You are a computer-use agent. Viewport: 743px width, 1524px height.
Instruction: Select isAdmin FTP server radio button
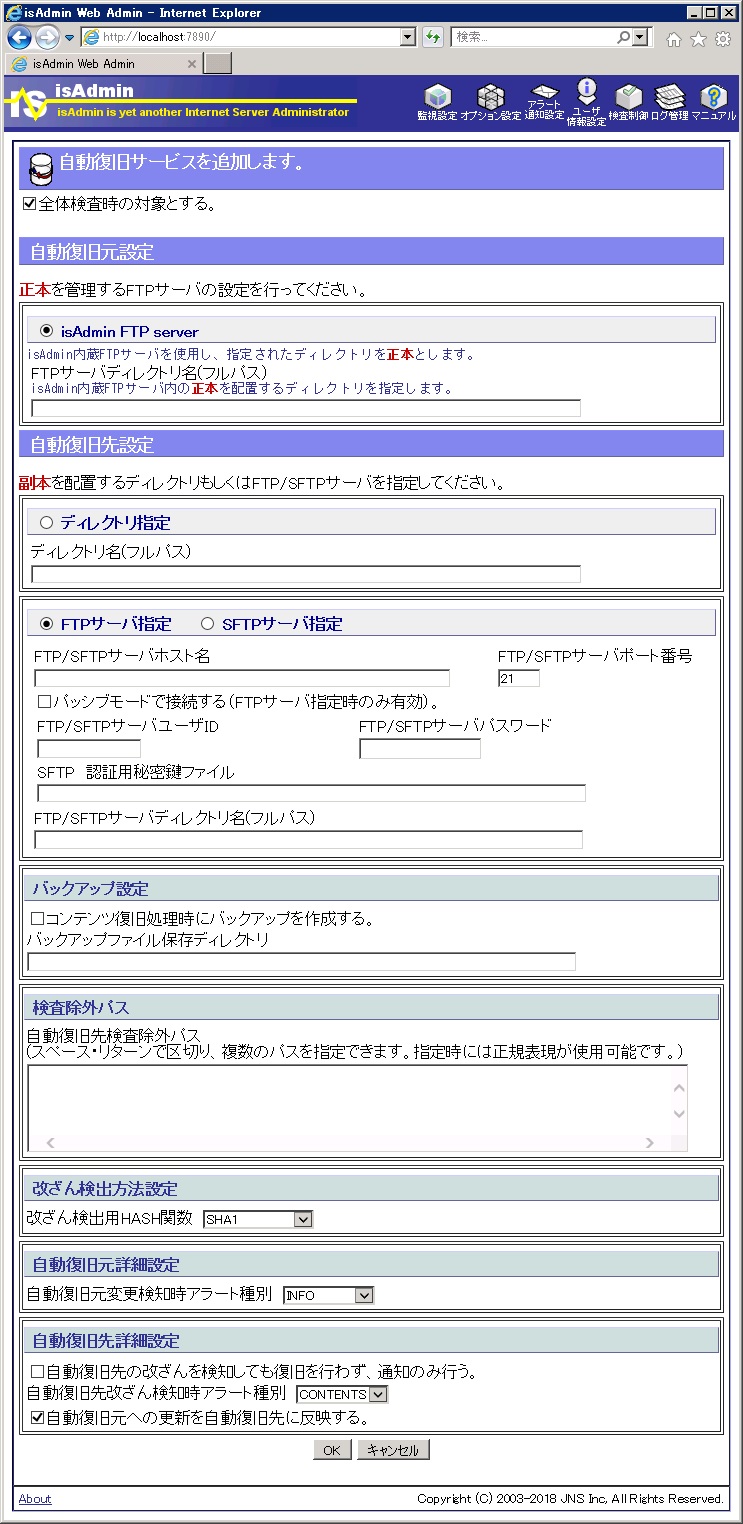46,330
